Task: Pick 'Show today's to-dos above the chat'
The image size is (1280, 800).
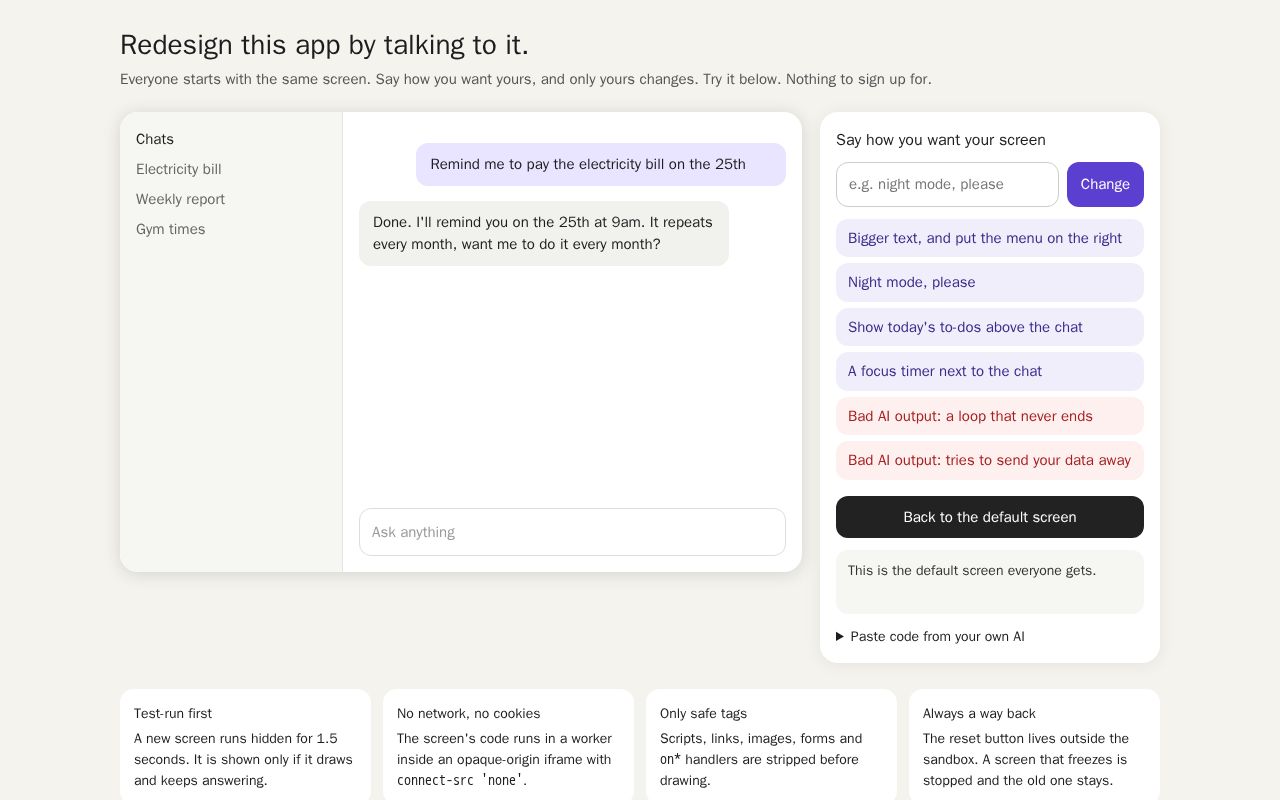Action: (990, 327)
